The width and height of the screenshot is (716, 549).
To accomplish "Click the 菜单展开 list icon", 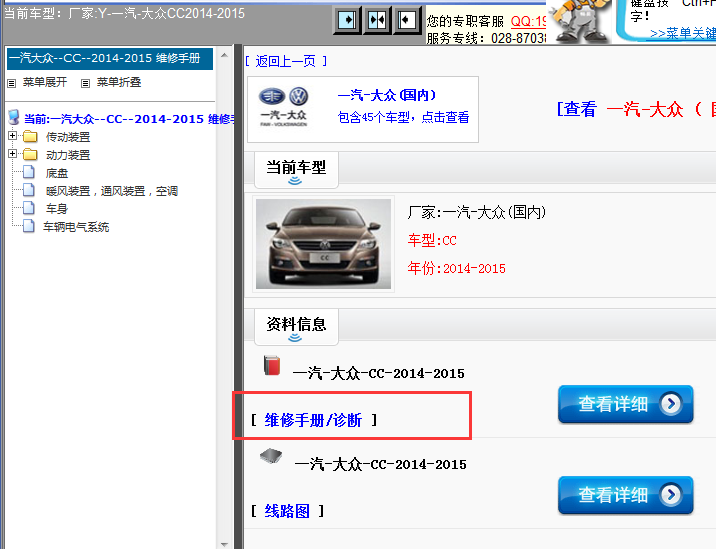I will click(12, 83).
